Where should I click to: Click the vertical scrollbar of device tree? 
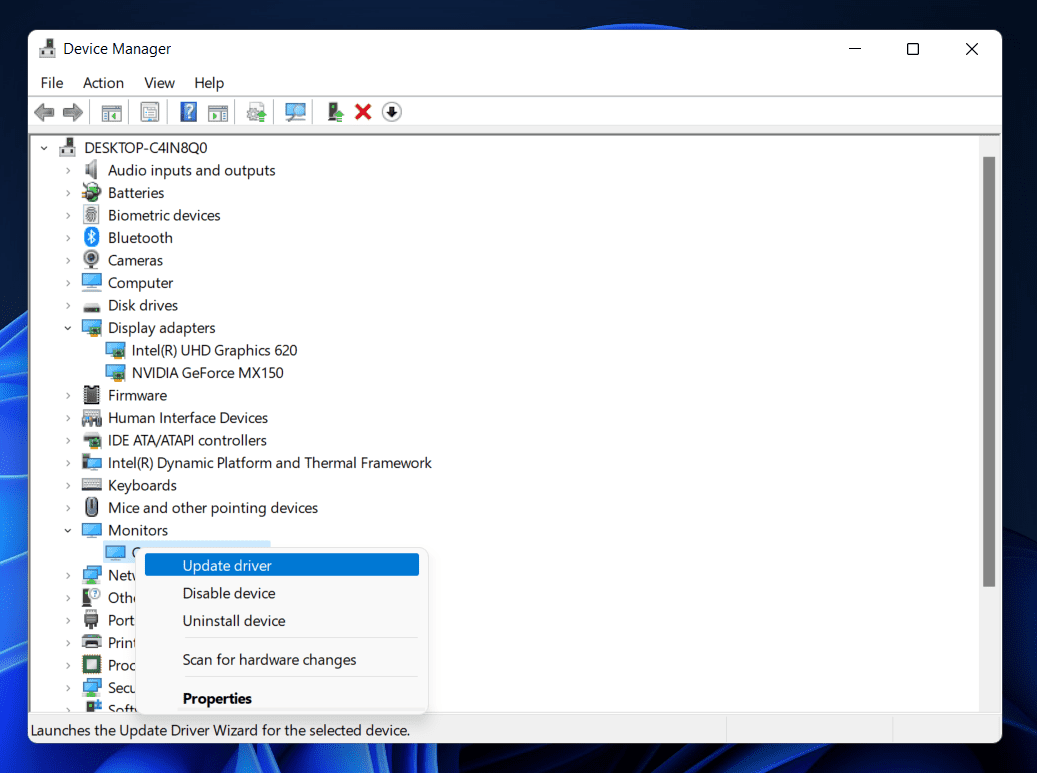pyautogui.click(x=988, y=370)
